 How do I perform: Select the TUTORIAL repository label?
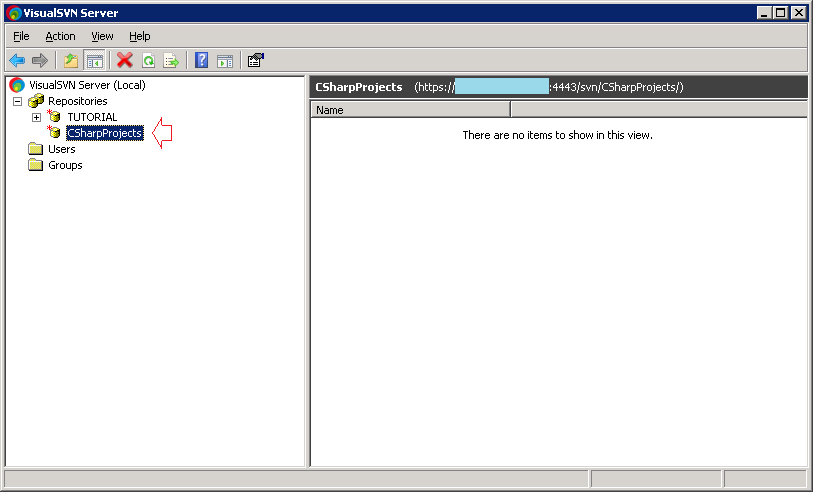92,117
